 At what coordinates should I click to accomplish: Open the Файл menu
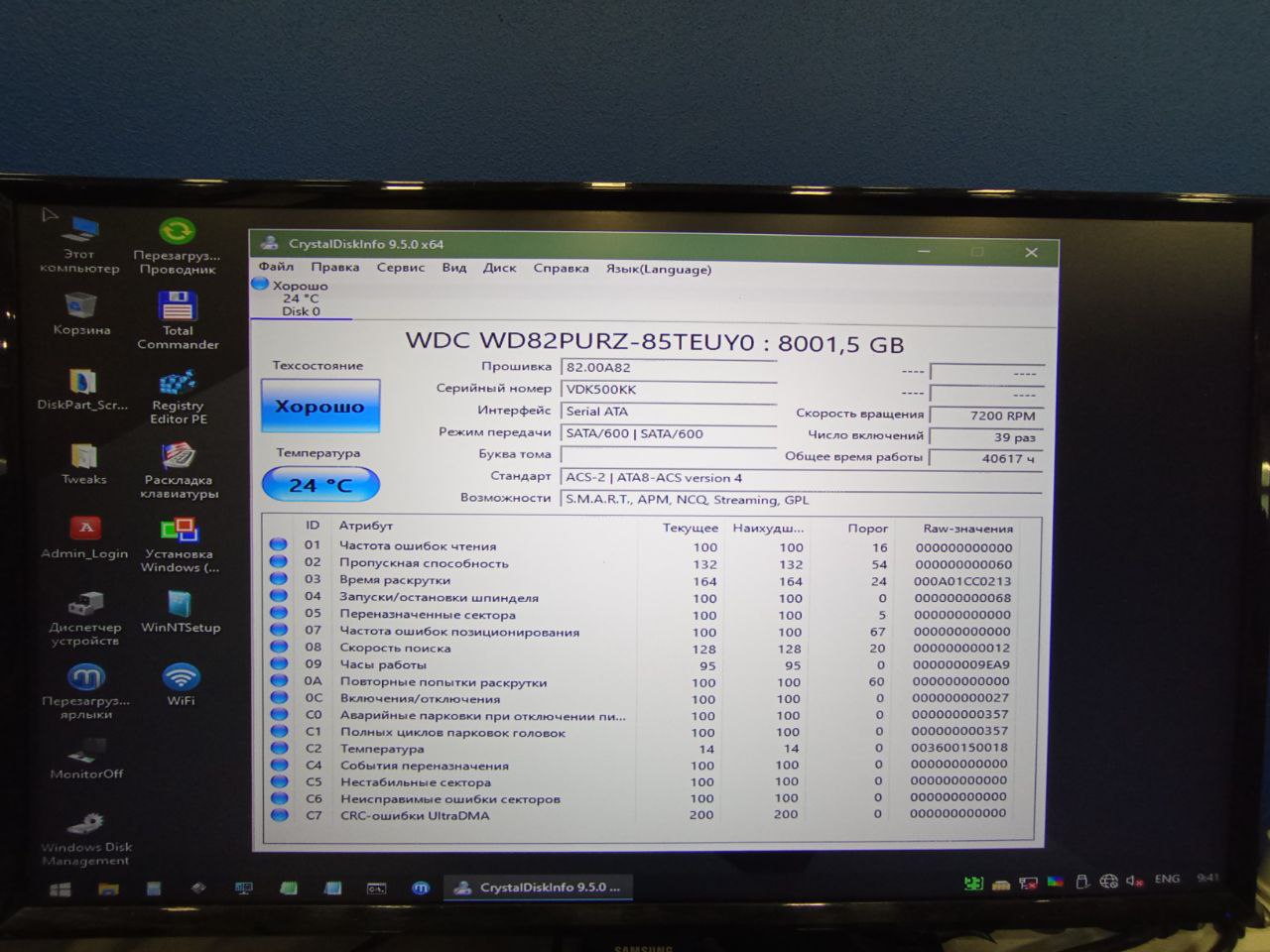[x=276, y=268]
